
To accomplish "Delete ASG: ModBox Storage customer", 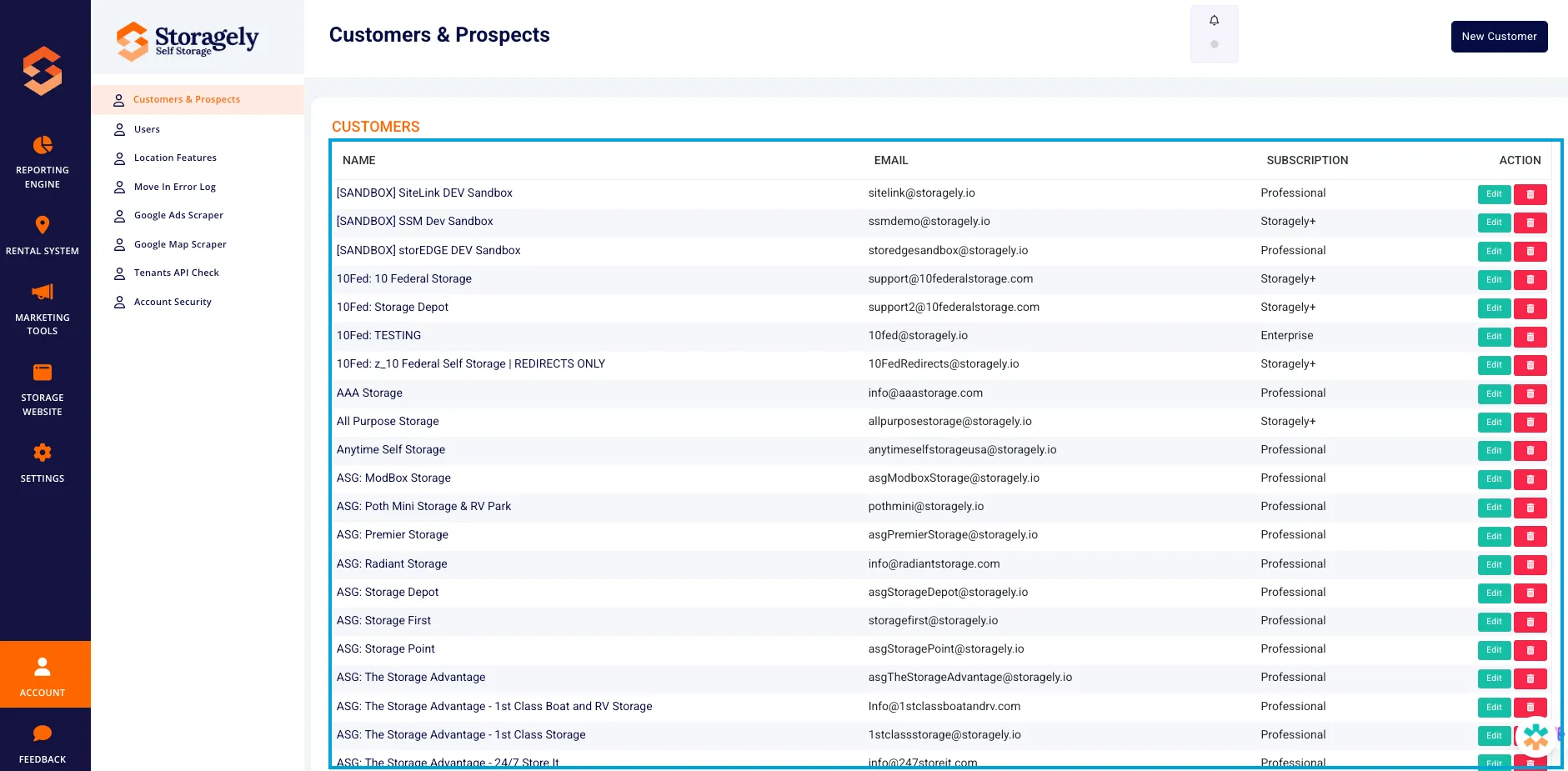I will (x=1530, y=479).
